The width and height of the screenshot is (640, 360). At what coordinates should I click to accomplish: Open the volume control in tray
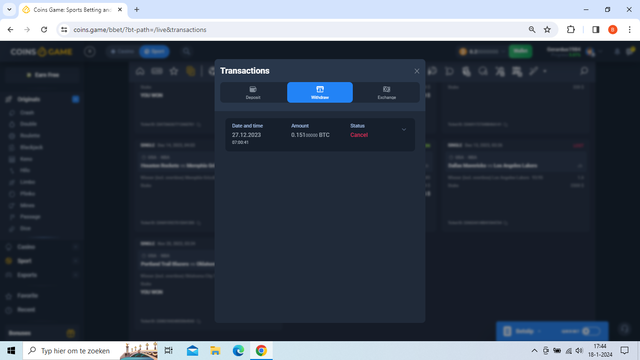click(x=579, y=351)
